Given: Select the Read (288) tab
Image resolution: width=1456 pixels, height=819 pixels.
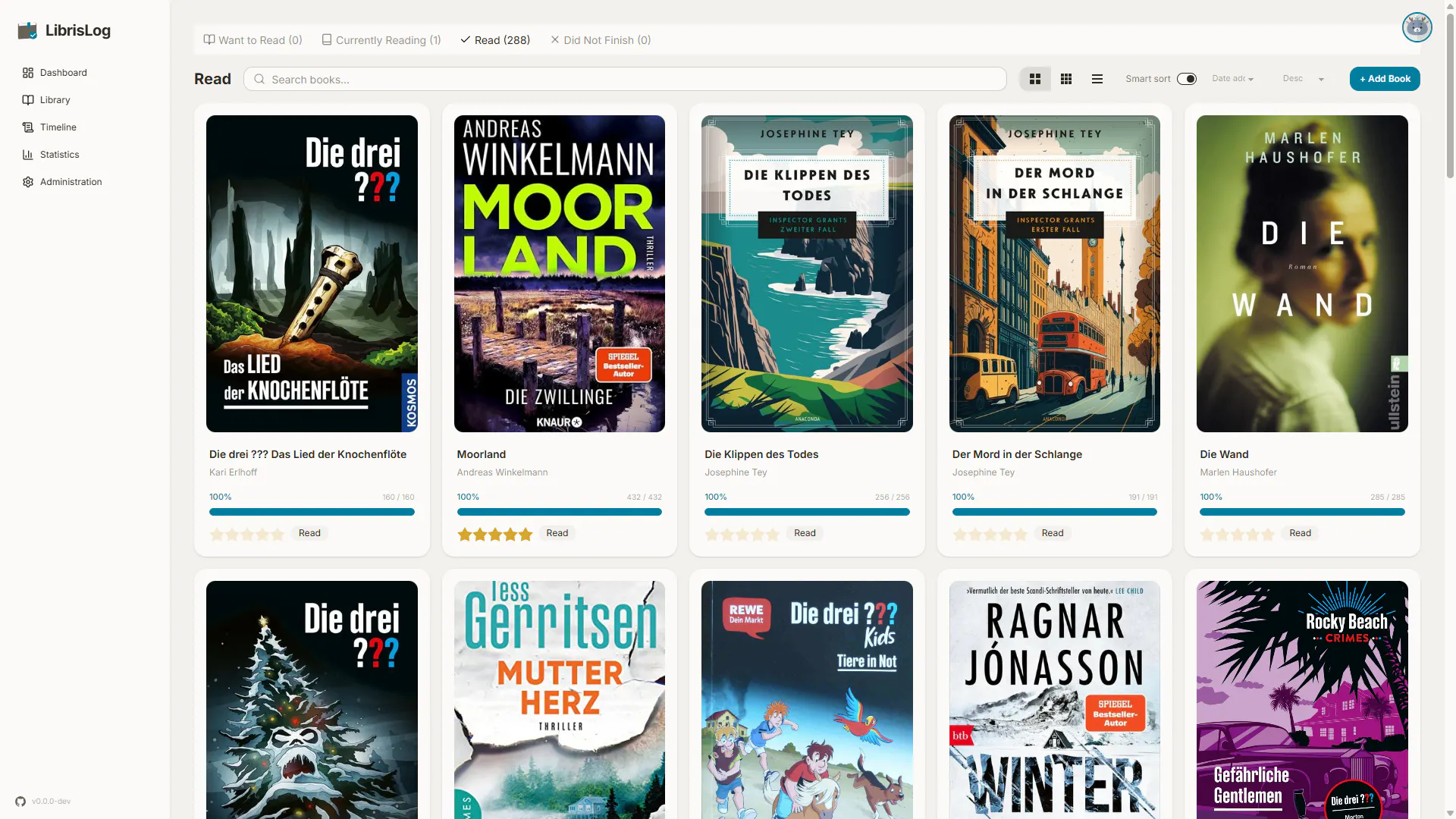Looking at the screenshot, I should pos(495,40).
